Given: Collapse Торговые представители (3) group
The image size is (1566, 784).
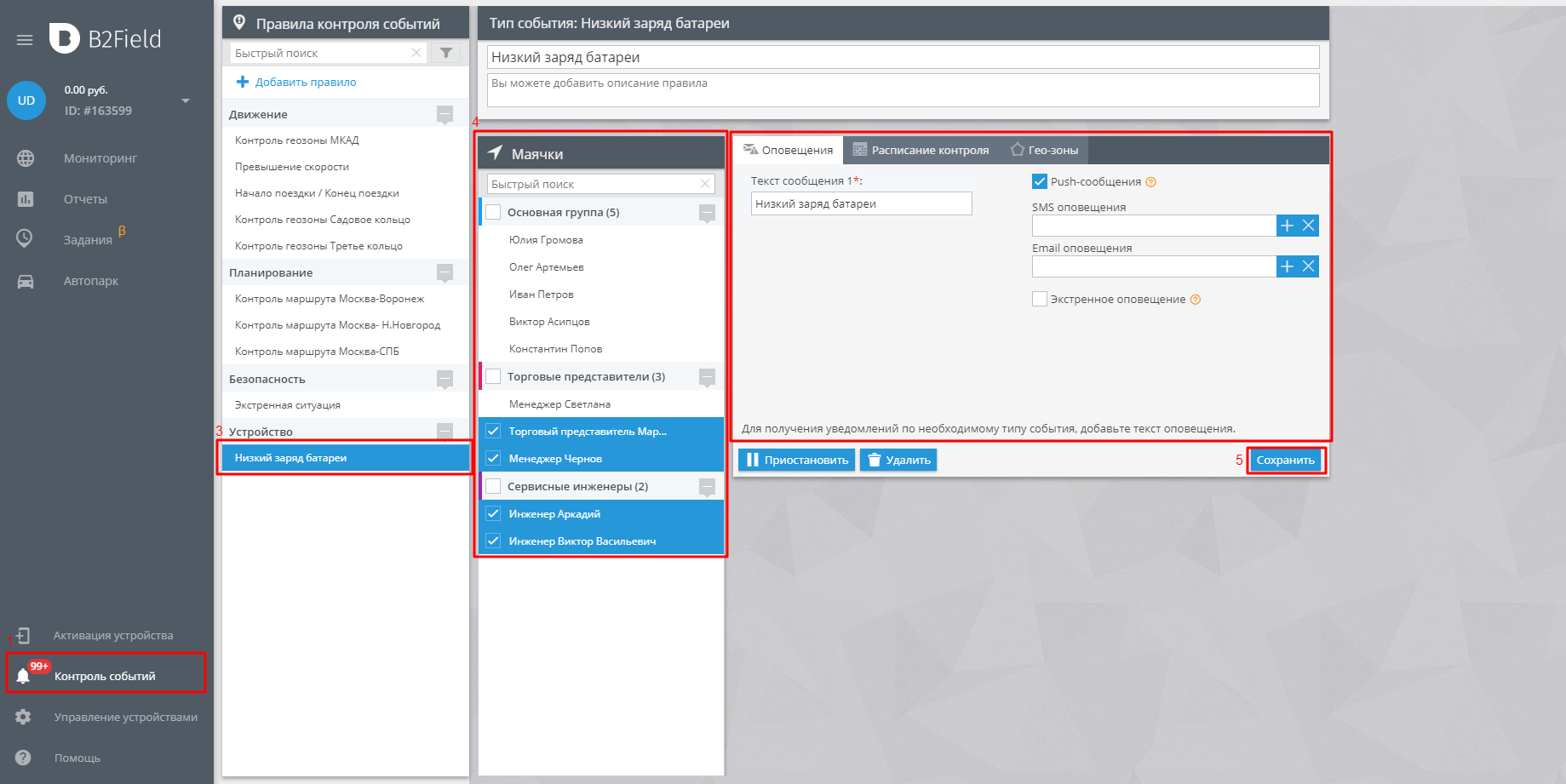Looking at the screenshot, I should tap(707, 376).
